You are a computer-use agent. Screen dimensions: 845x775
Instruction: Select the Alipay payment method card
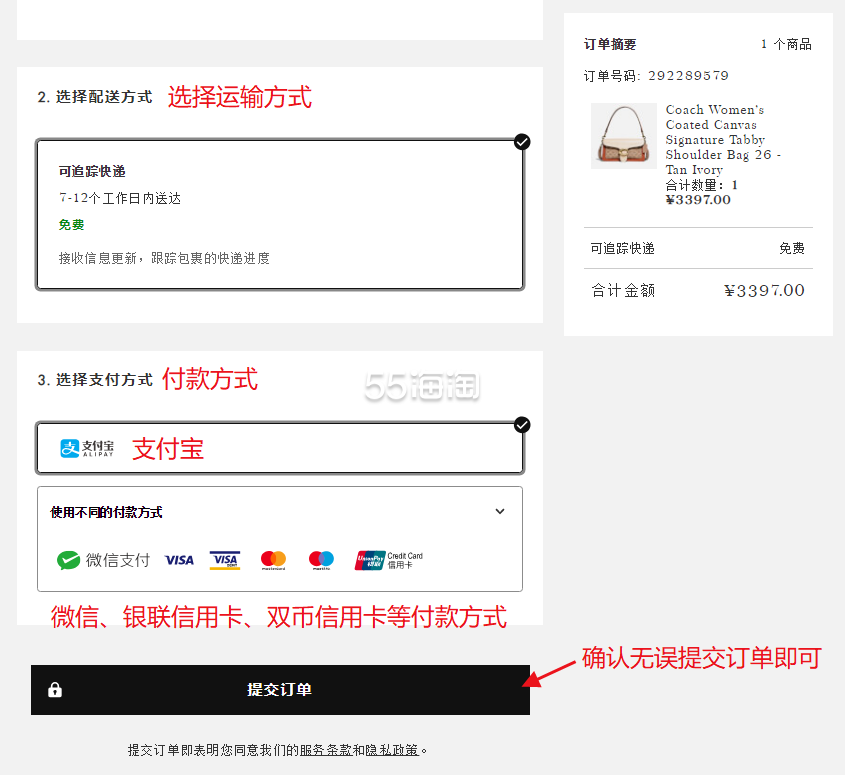click(280, 448)
